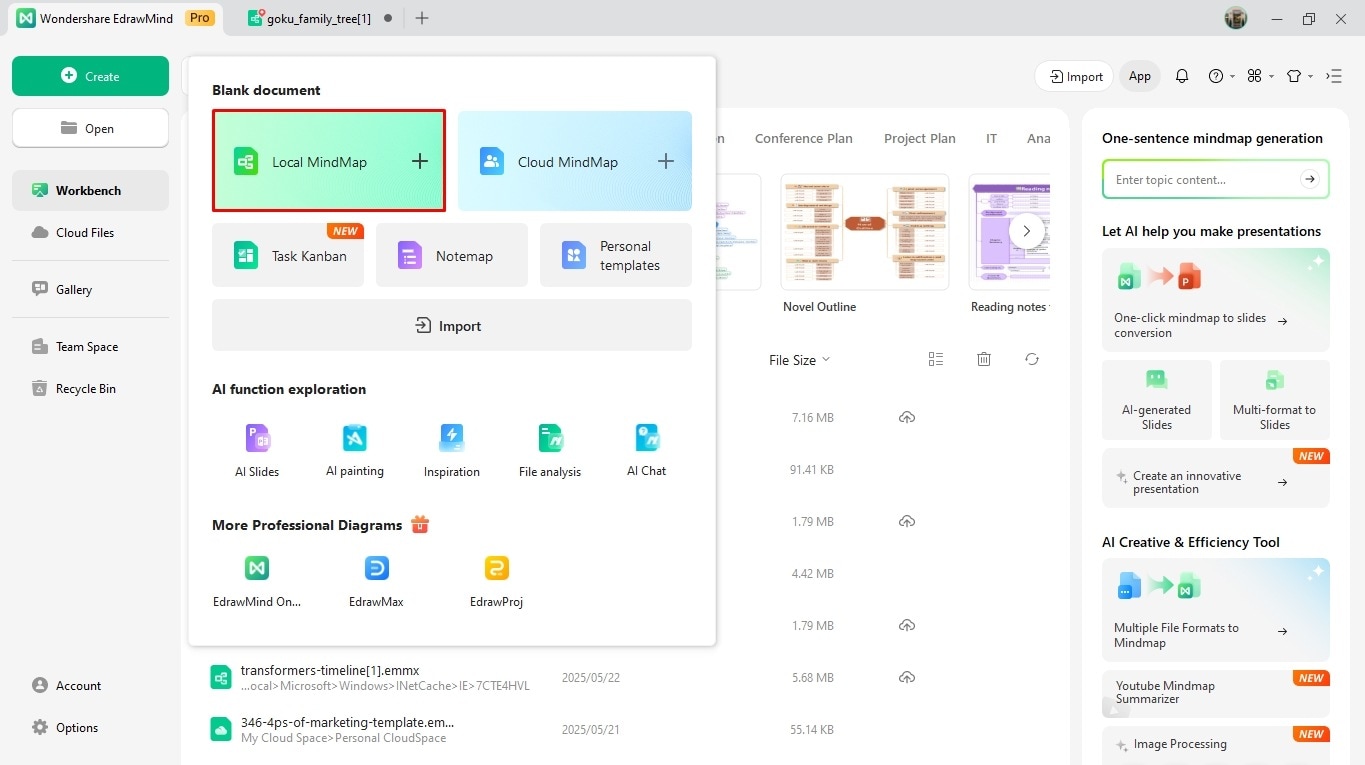Open Personal templates

pyautogui.click(x=616, y=255)
